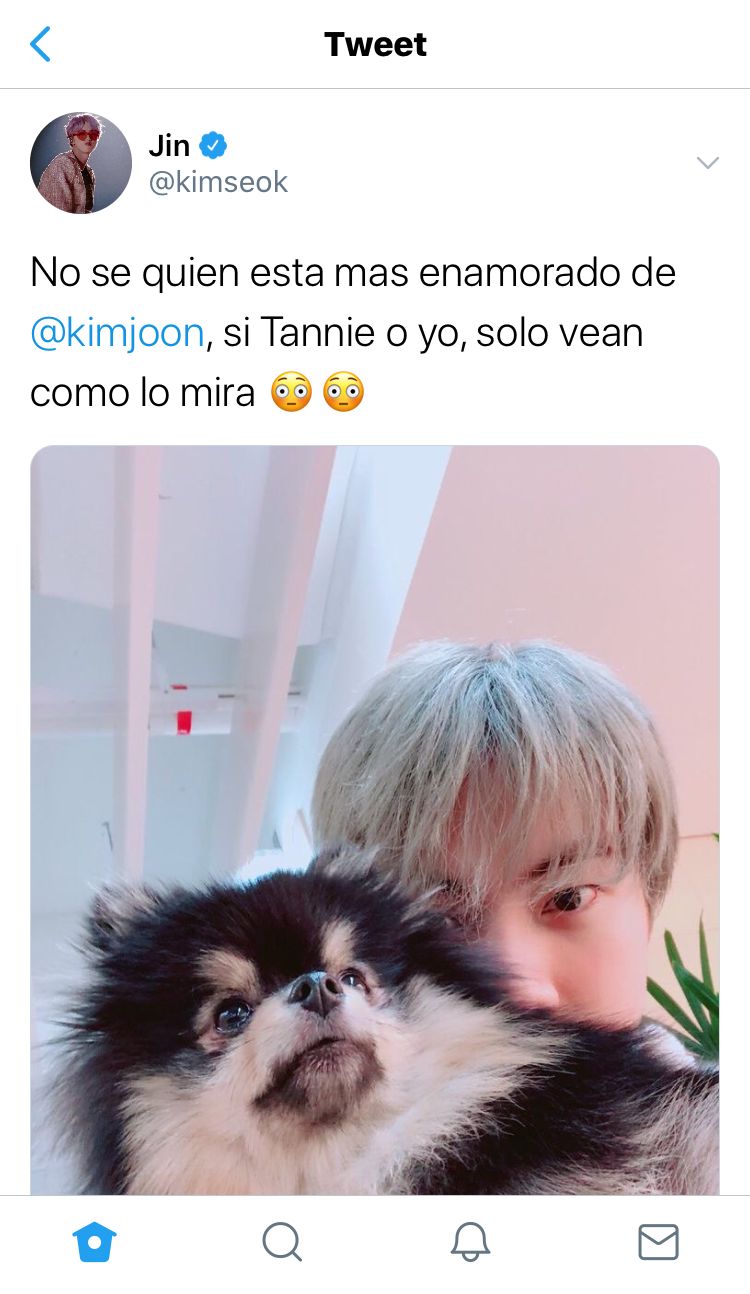Tap the display name Jin
750x1294 pixels.
point(169,146)
